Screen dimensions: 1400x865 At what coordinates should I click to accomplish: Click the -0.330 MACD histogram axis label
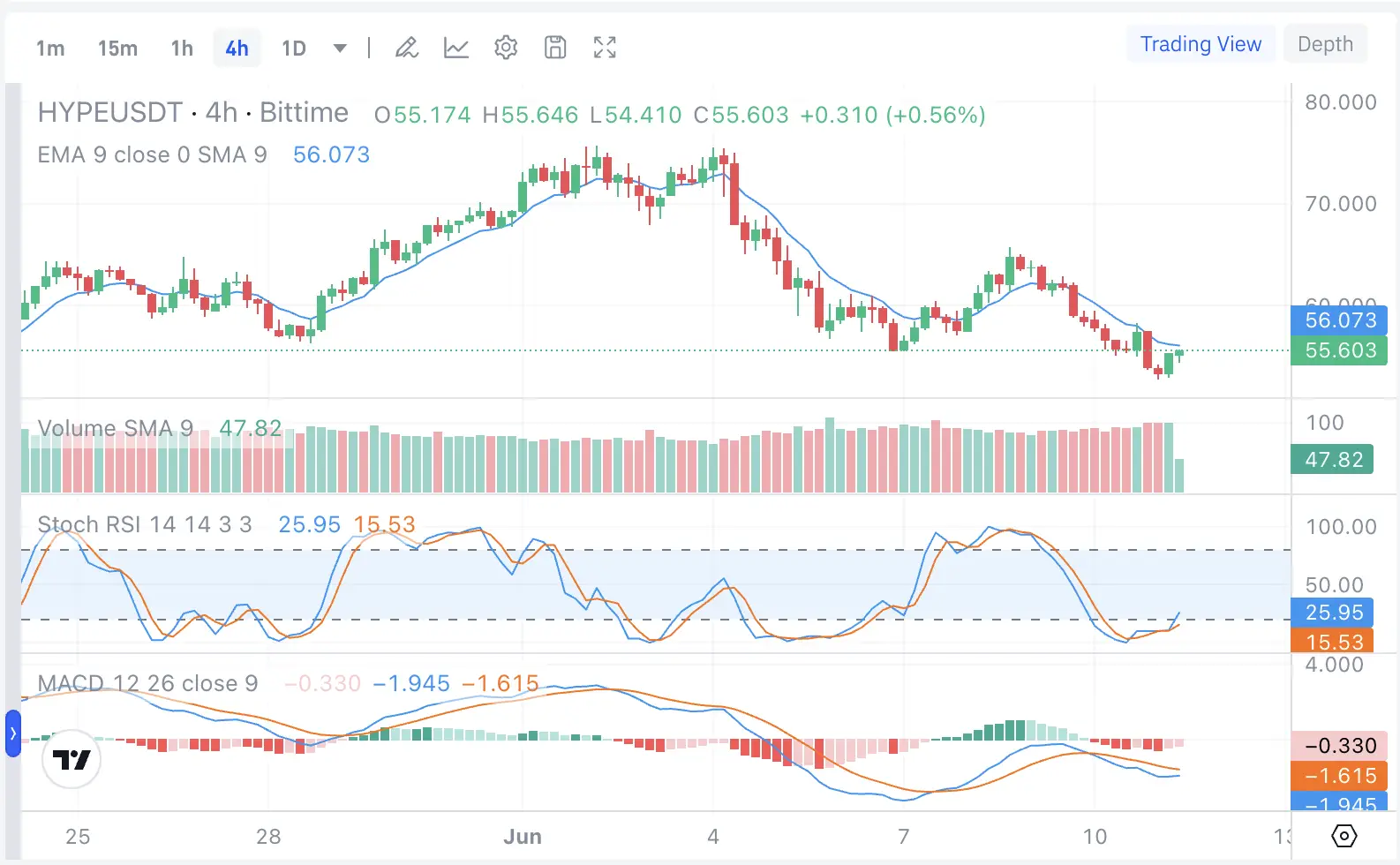click(1339, 746)
